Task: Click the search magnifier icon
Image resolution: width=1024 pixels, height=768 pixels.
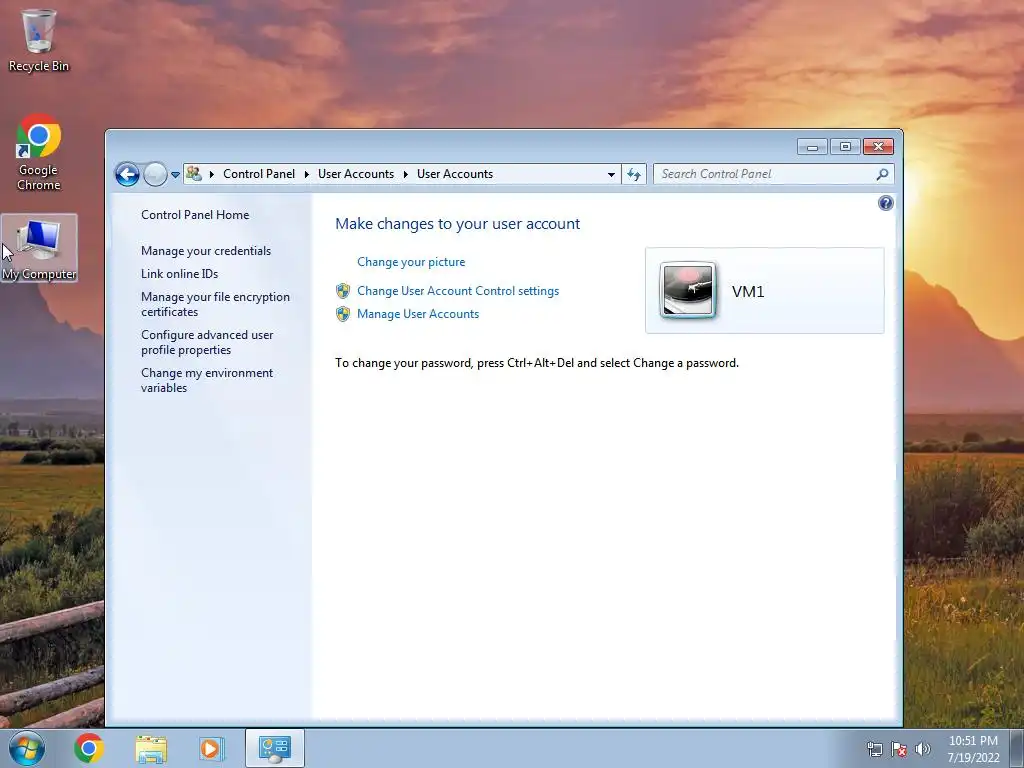Action: click(882, 174)
